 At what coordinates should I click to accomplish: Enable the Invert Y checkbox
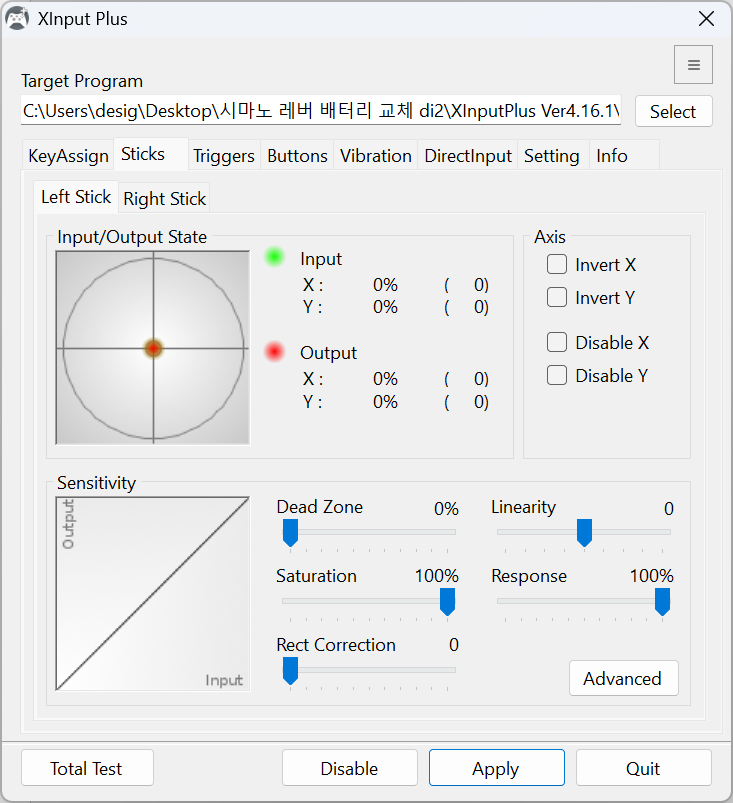[557, 298]
